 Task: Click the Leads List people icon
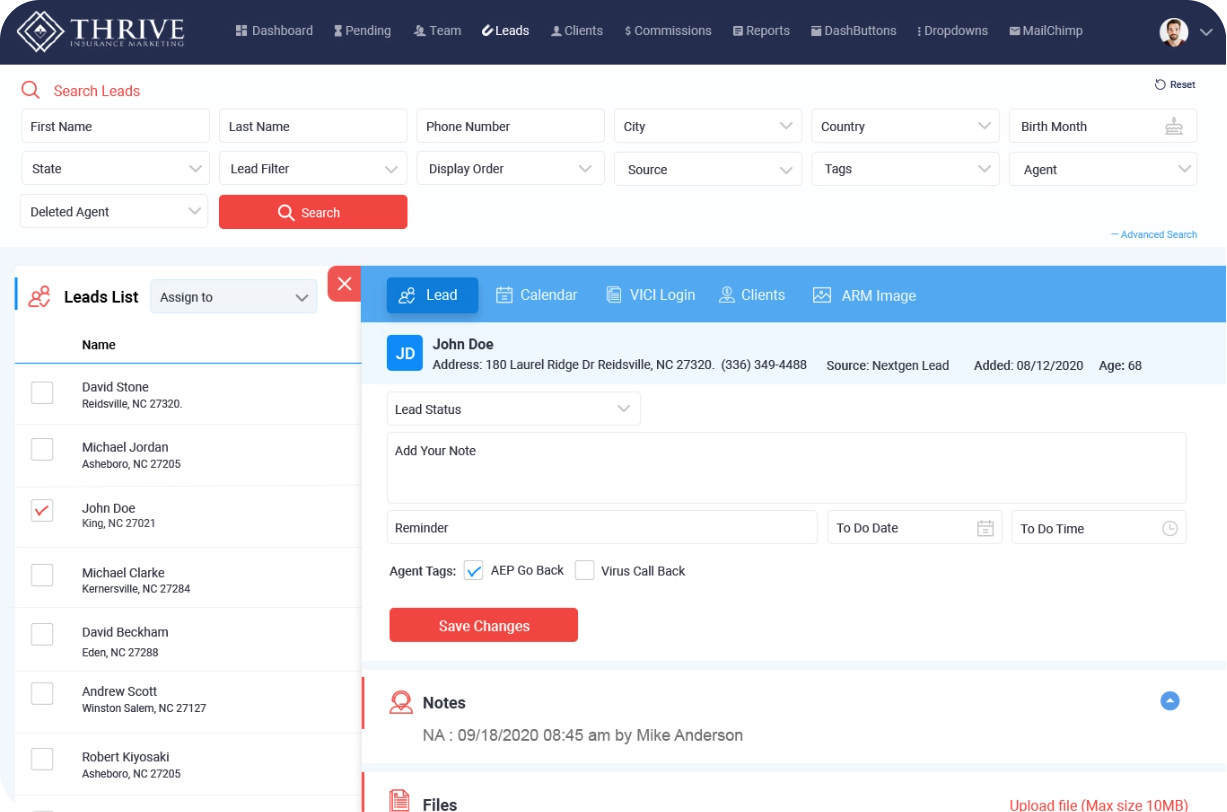(39, 296)
